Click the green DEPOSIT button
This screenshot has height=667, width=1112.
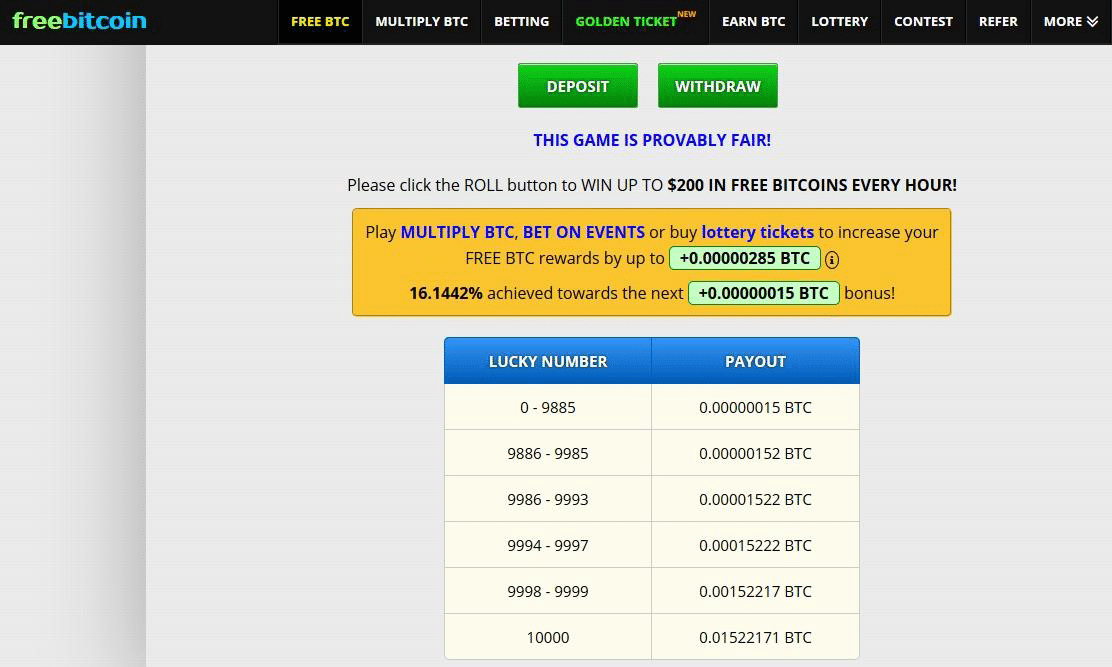click(x=577, y=86)
